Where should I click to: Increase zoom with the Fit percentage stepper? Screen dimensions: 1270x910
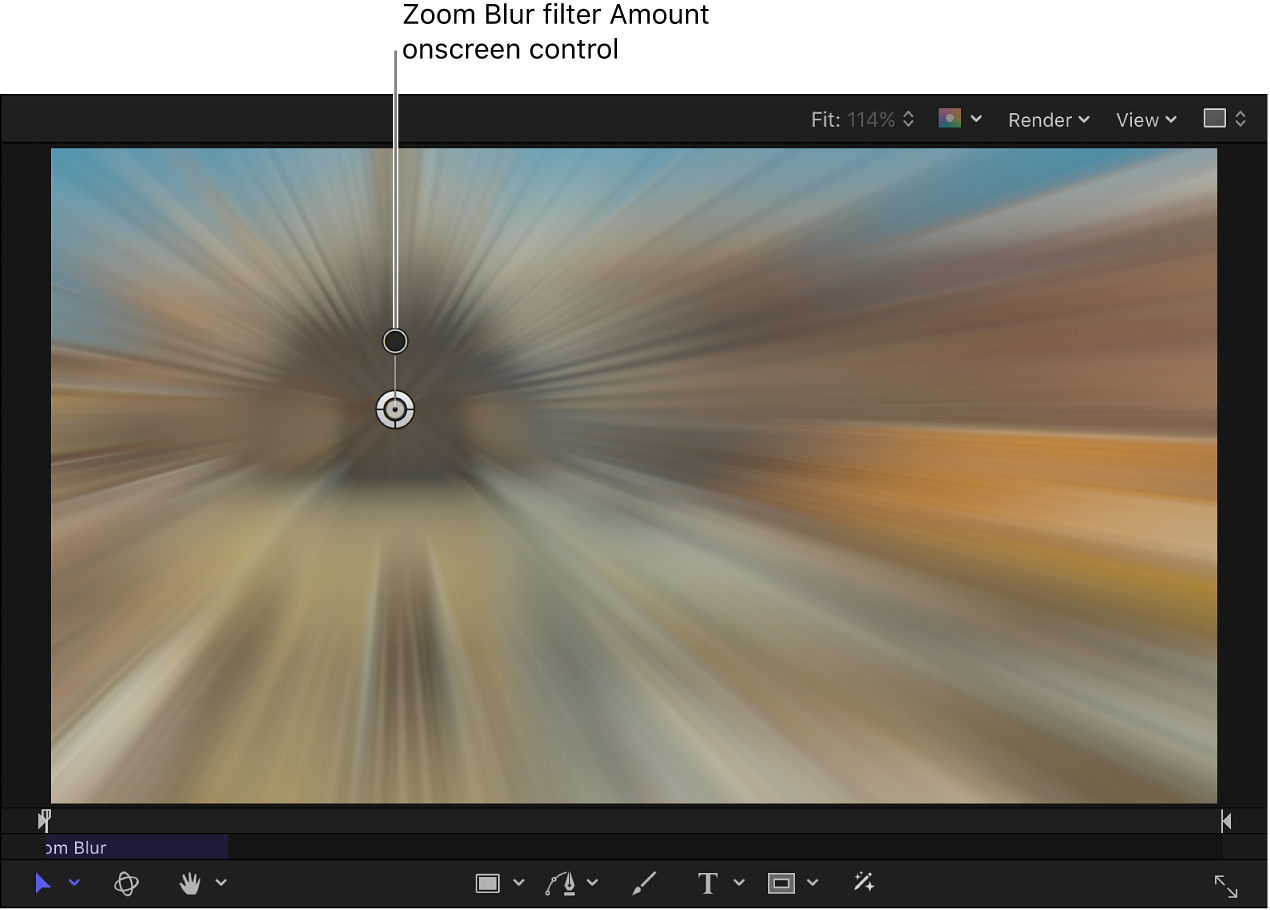point(908,113)
